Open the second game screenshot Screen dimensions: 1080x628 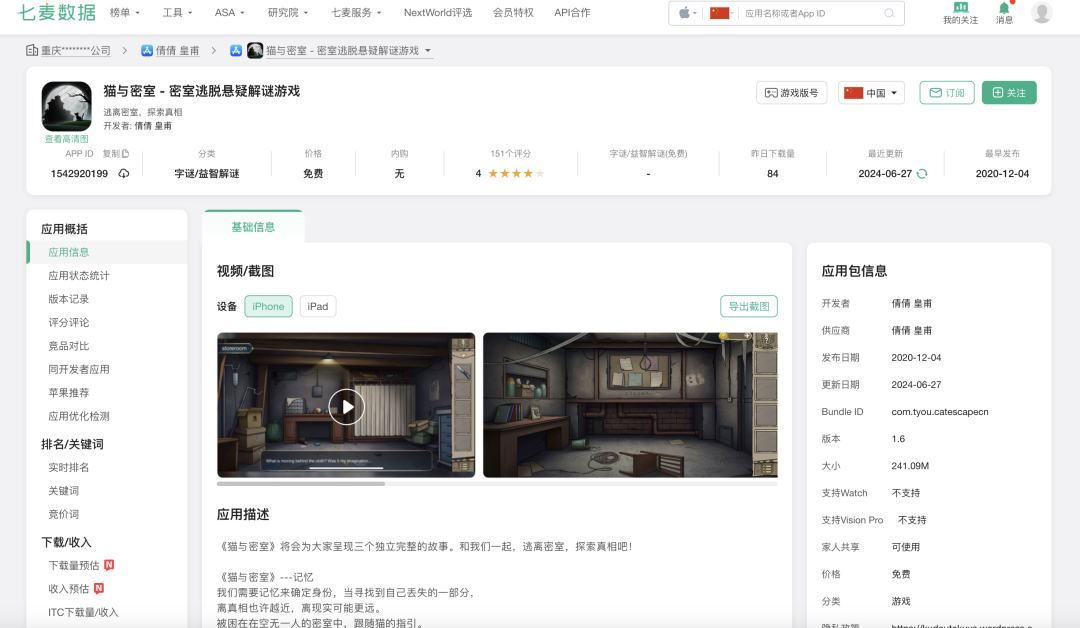(x=630, y=405)
